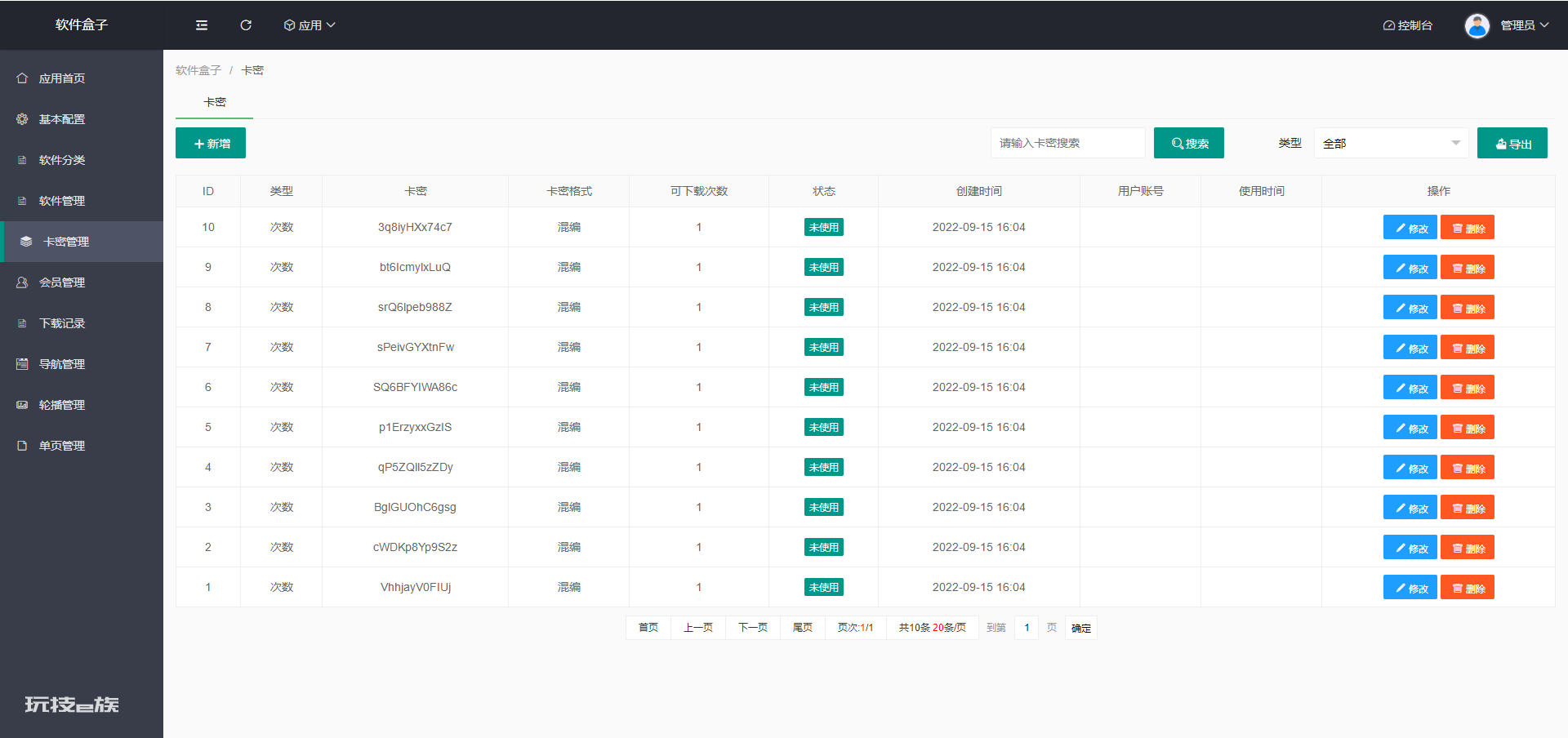Click 软件盒子 breadcrumb link
The height and width of the screenshot is (738, 1568).
[198, 70]
